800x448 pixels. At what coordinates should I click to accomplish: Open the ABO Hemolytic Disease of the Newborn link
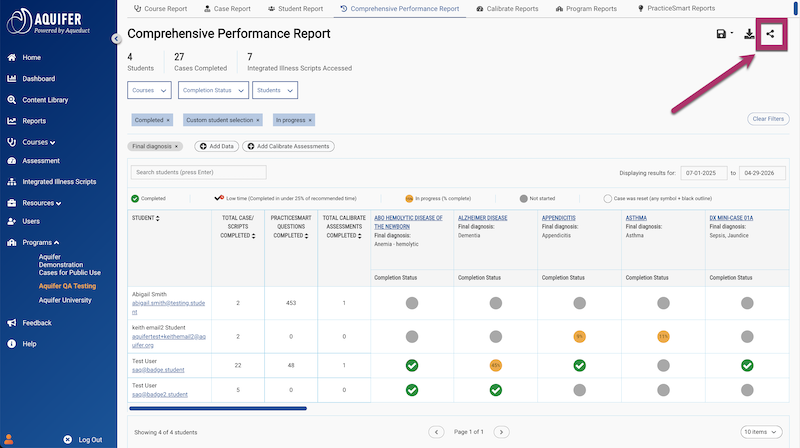coord(408,222)
